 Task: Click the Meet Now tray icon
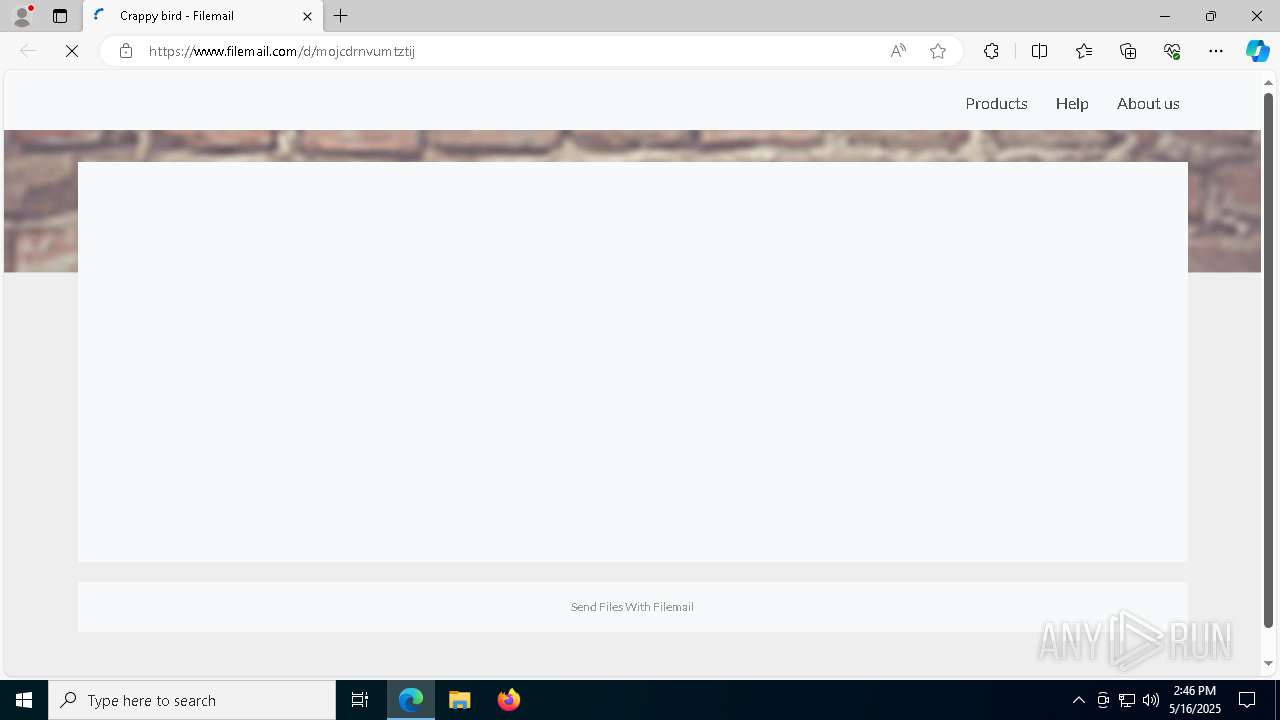pos(1103,700)
